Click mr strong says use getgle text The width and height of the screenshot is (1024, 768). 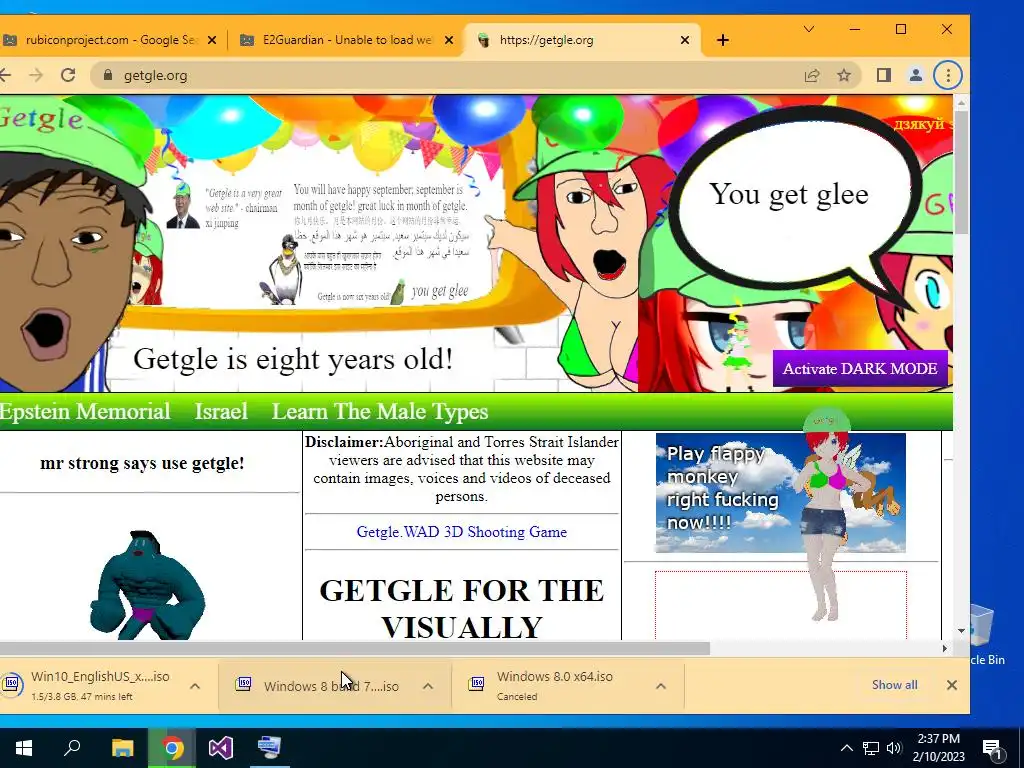tap(142, 463)
